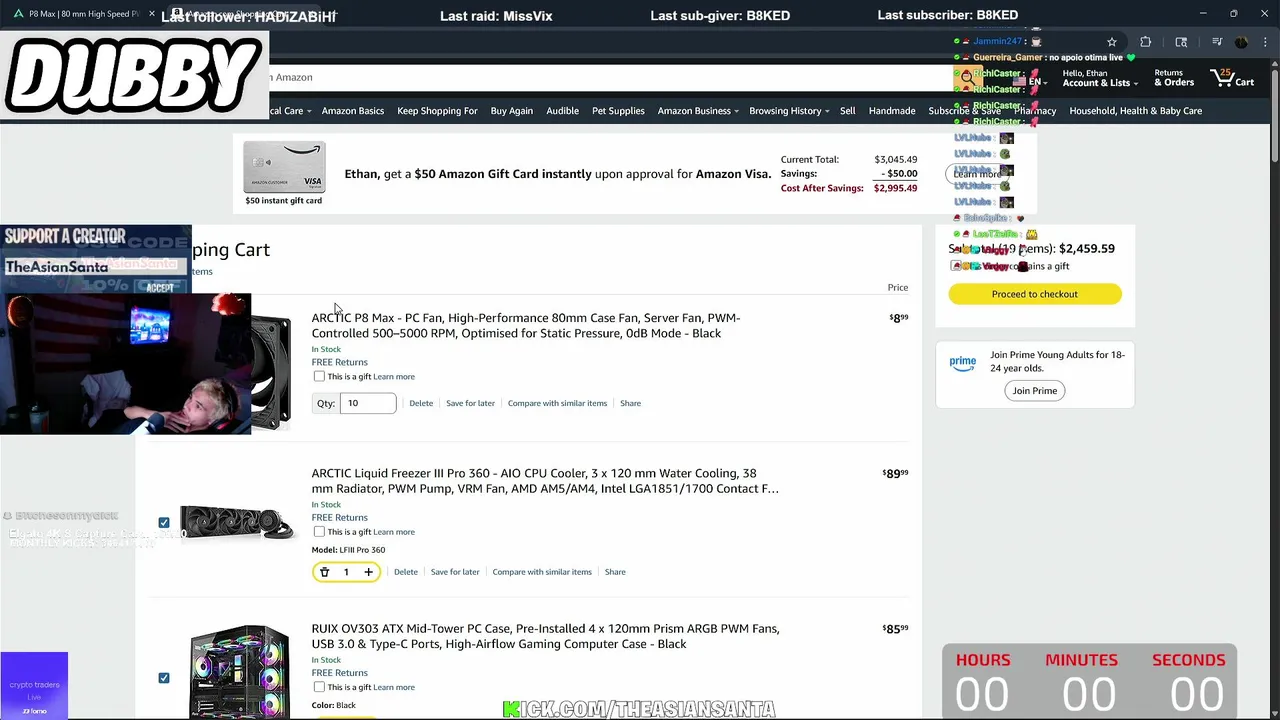Viewport: 1280px width, 720px height.
Task: Click FREE Returns under ARCTIC Liquid Freezer III
Action: [339, 517]
